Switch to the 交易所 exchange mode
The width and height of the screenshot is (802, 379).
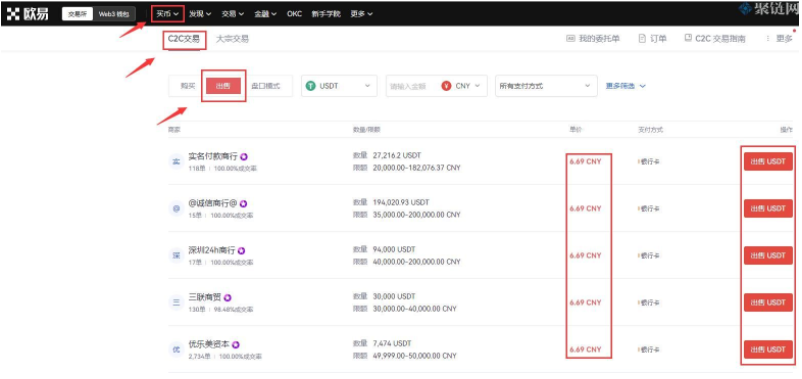coord(78,14)
